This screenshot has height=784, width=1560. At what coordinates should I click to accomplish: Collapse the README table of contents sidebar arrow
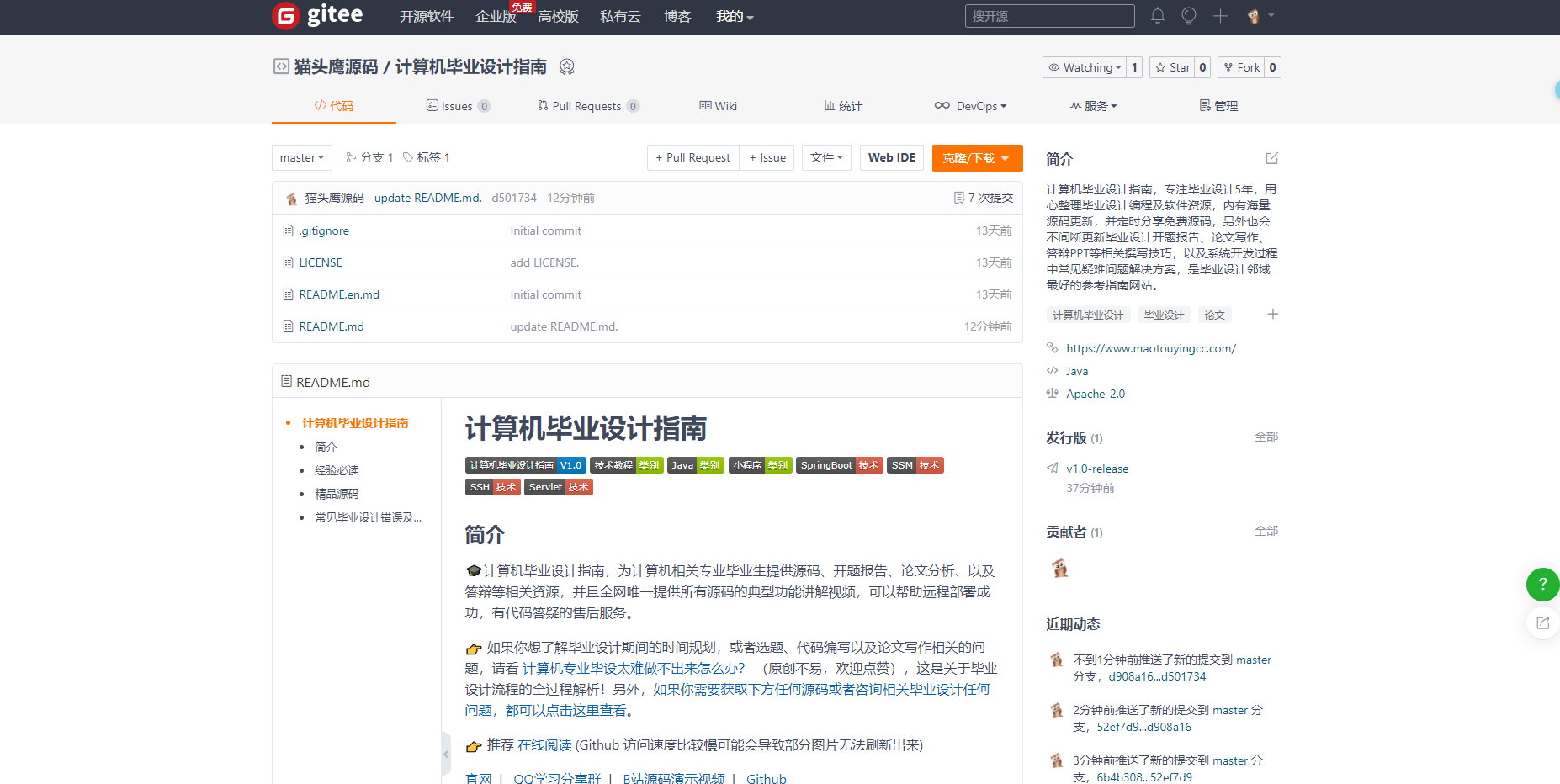pos(446,754)
